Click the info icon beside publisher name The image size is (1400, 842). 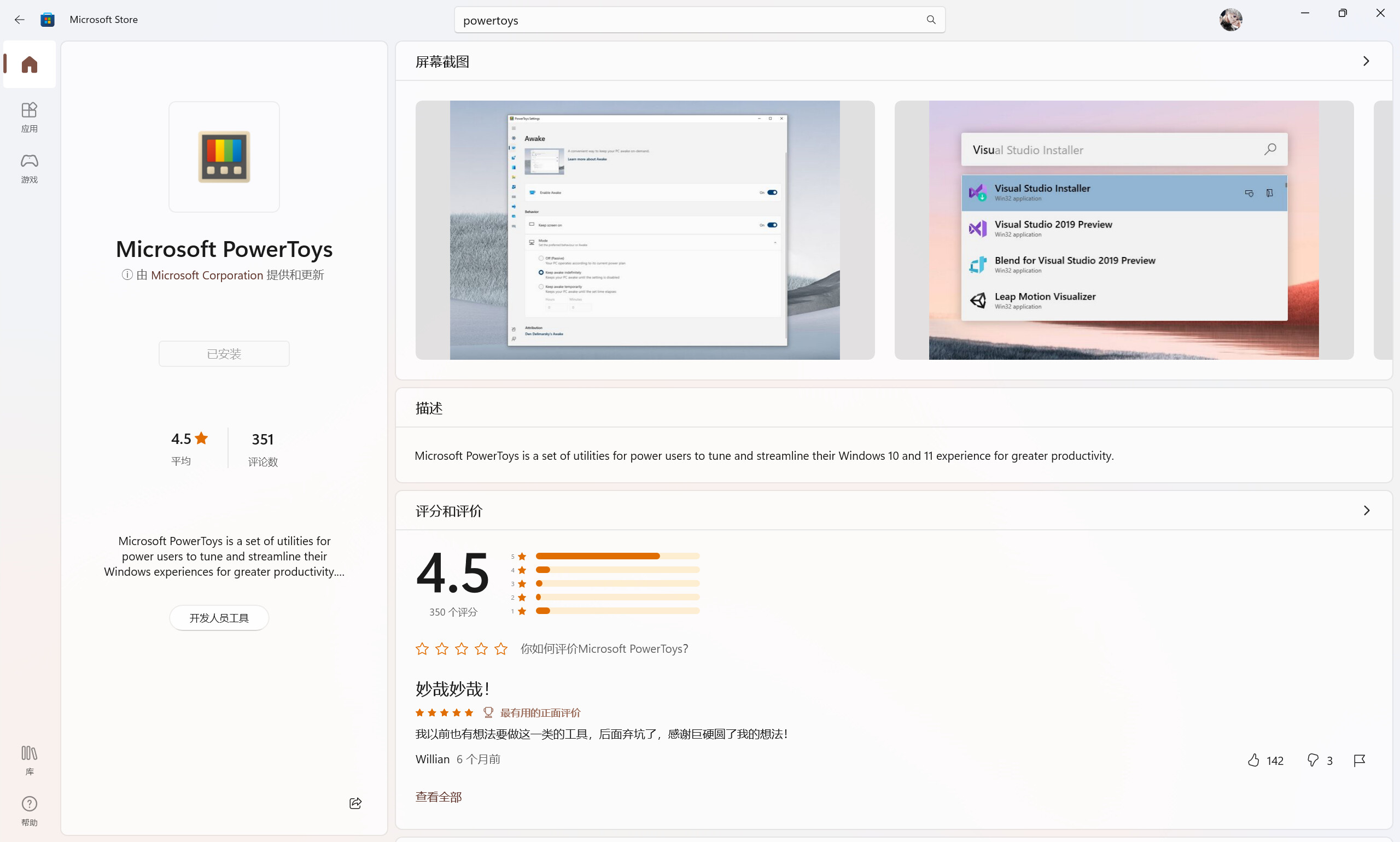click(127, 275)
